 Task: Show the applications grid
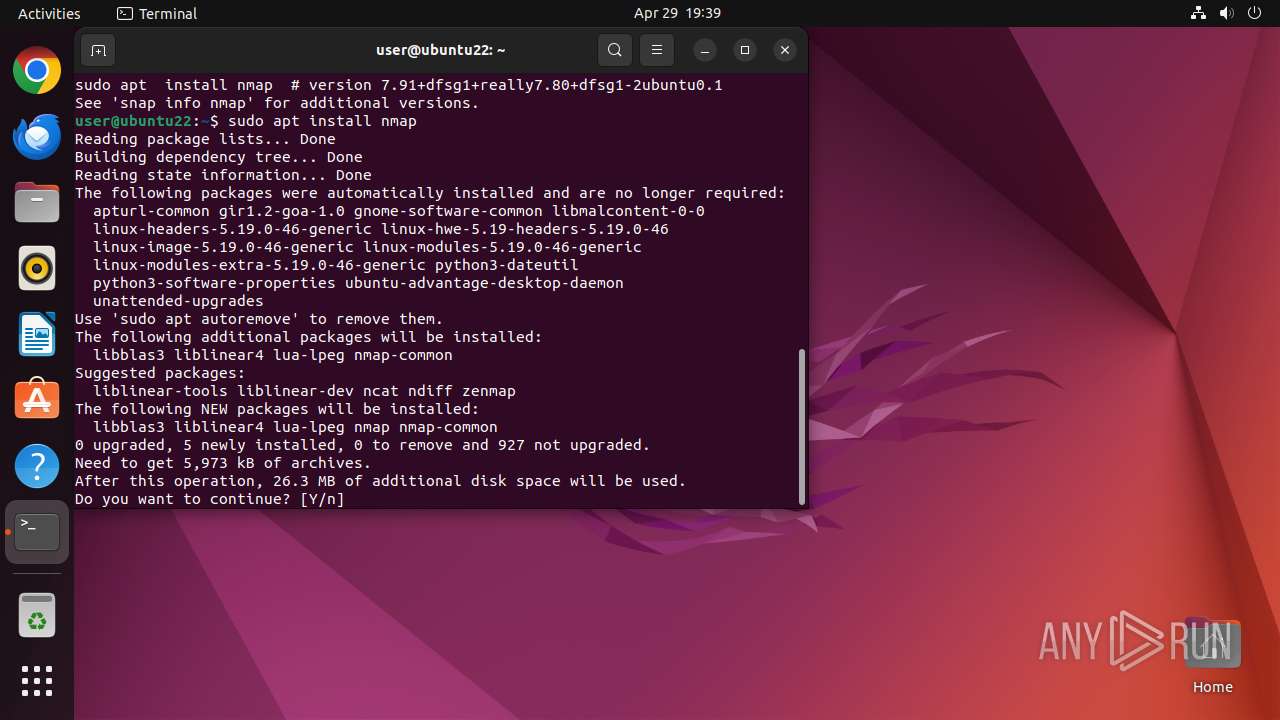tap(37, 681)
